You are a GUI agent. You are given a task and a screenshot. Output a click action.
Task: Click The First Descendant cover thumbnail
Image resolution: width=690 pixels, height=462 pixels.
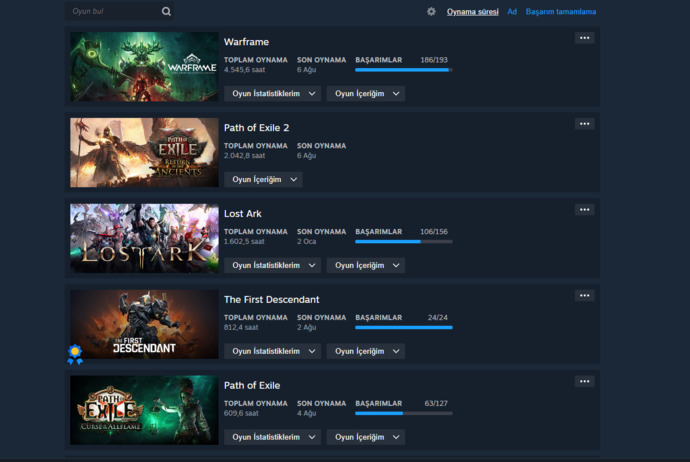(x=144, y=324)
